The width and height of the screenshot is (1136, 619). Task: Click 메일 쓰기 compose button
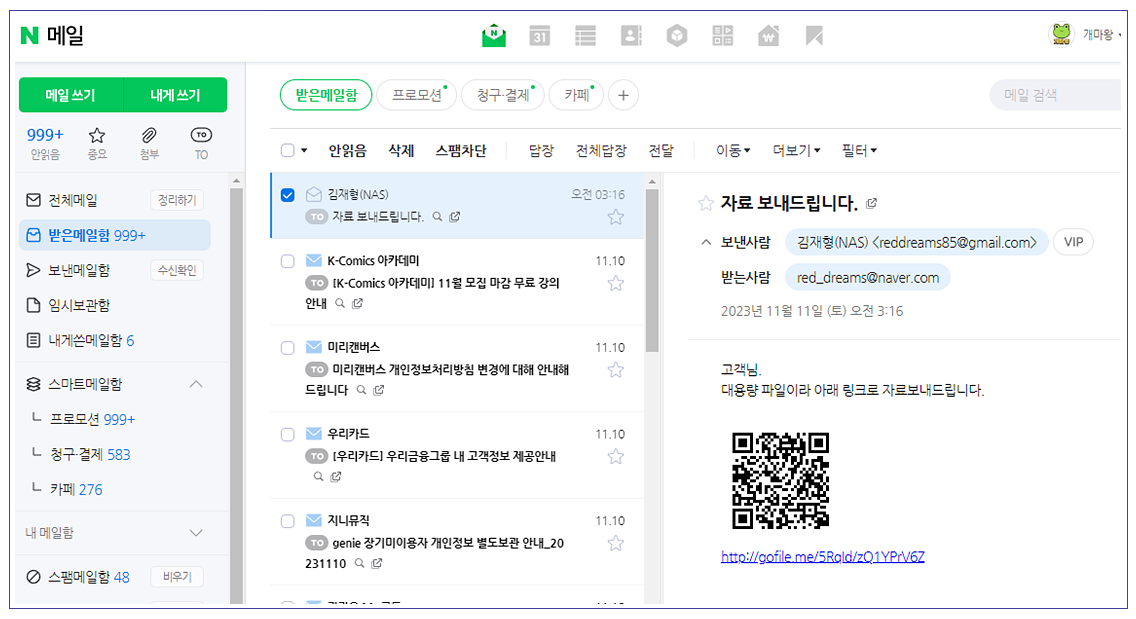(x=71, y=95)
